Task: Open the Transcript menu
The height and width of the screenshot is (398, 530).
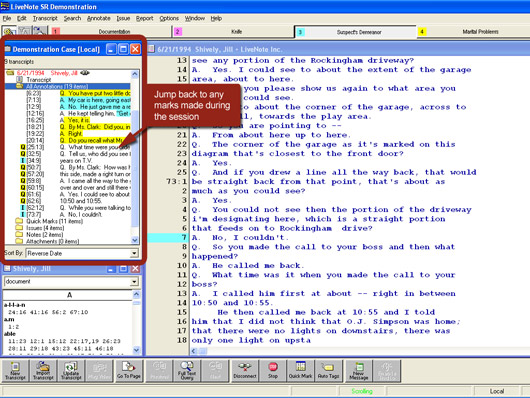Action: tap(45, 18)
